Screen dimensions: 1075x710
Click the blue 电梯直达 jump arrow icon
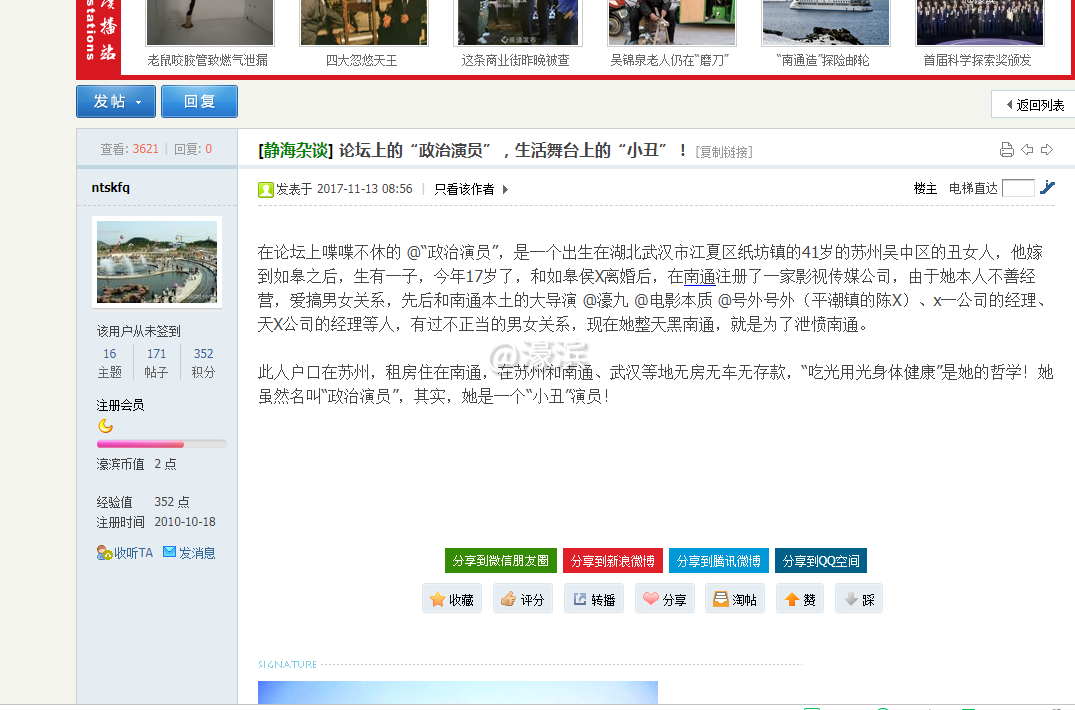pos(1048,186)
